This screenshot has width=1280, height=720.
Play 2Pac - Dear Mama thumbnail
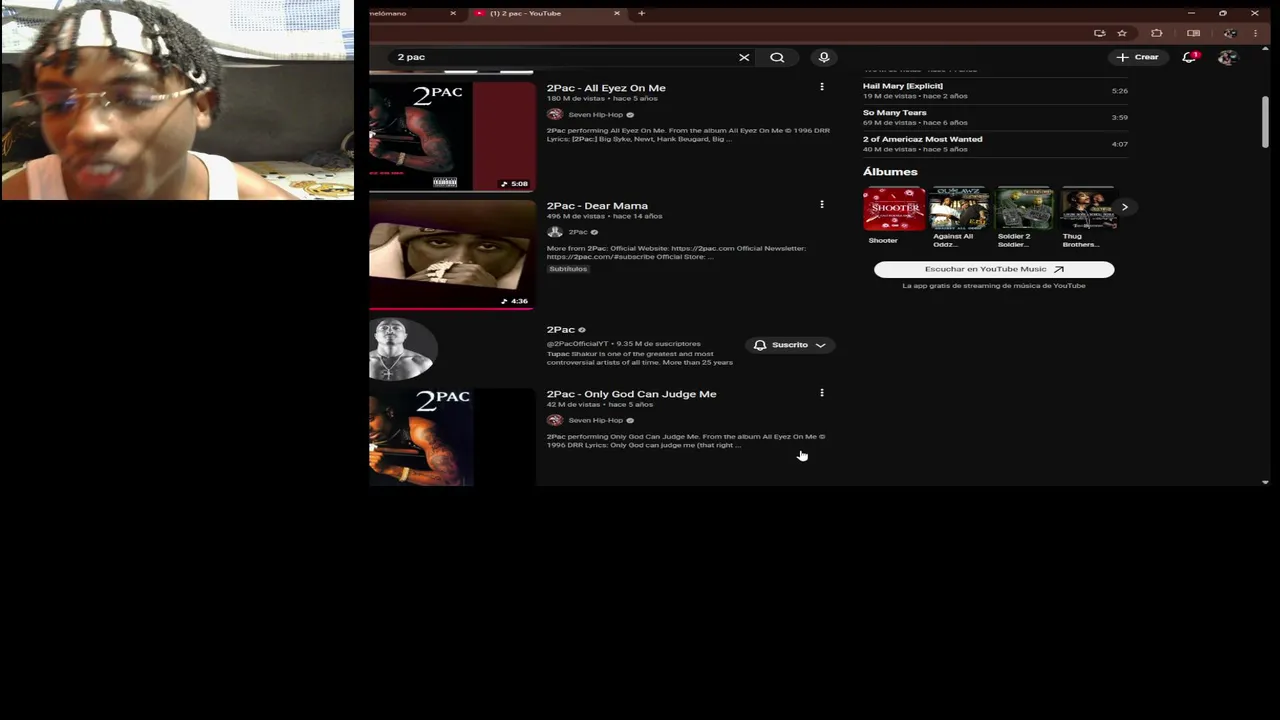(452, 254)
